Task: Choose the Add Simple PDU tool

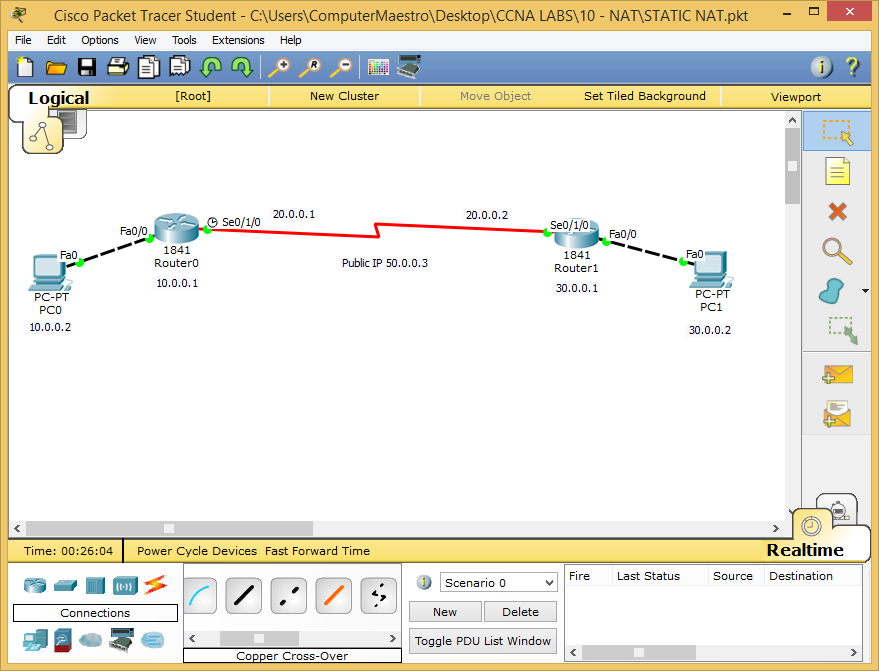Action: tap(839, 373)
